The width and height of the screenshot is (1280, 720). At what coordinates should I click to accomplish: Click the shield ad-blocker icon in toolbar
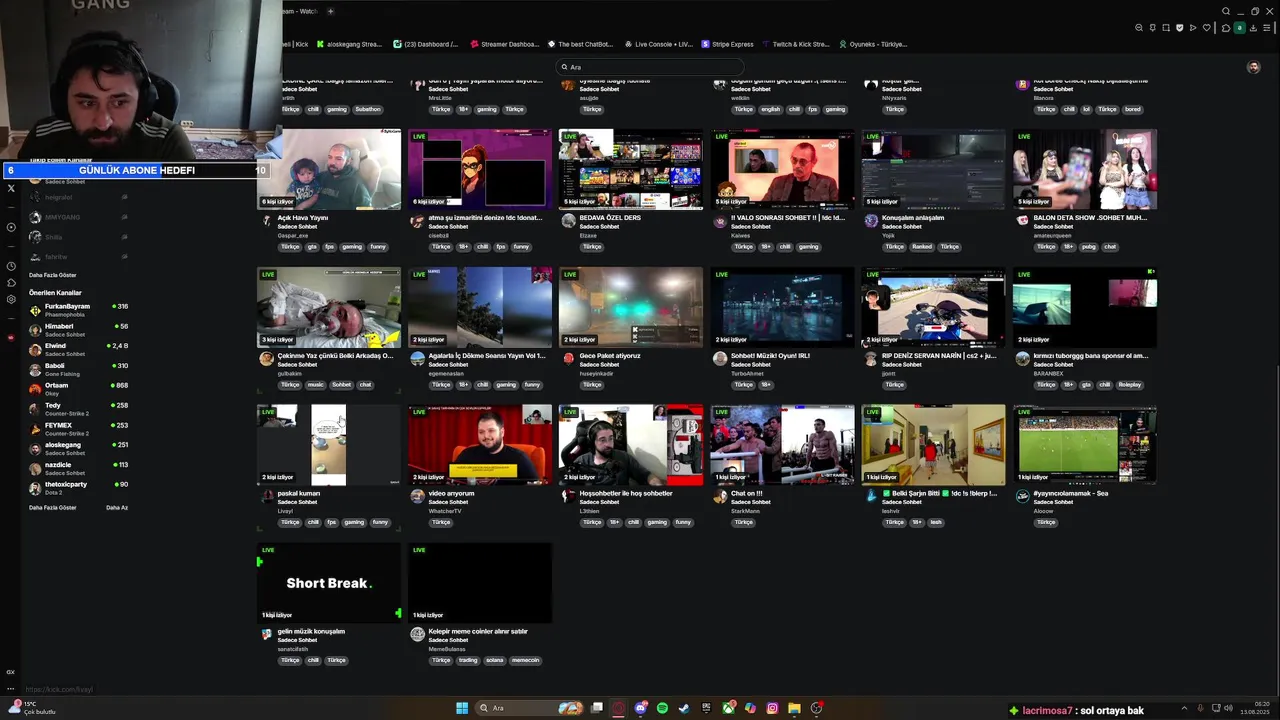(1179, 28)
